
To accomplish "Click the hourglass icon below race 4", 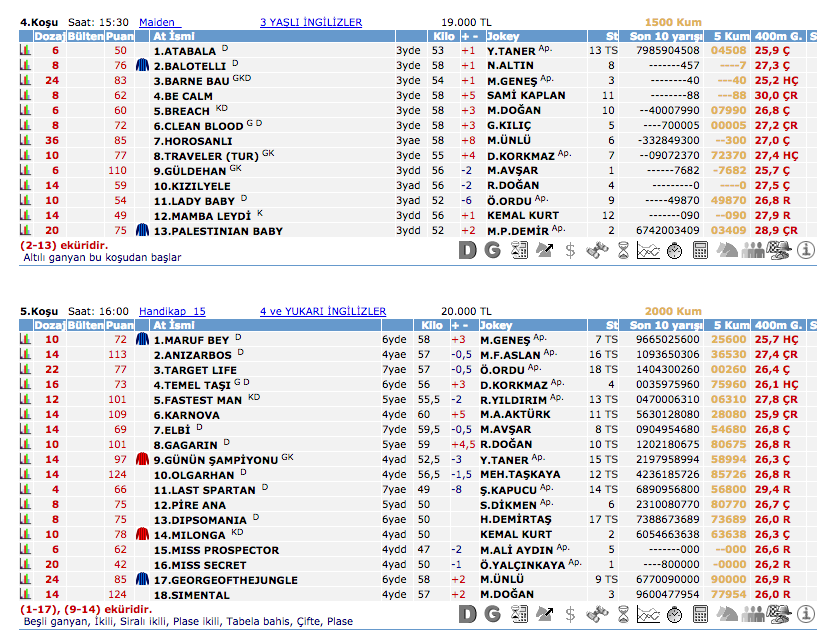I will pyautogui.click(x=622, y=250).
